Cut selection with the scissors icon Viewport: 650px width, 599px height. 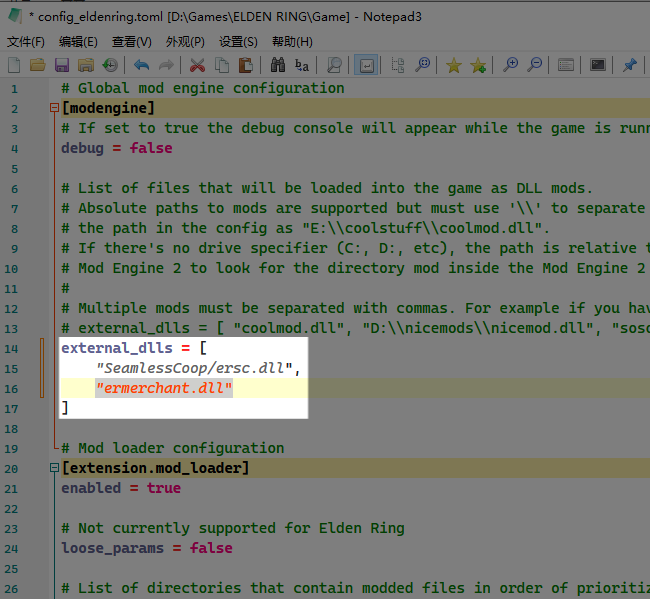point(197,65)
